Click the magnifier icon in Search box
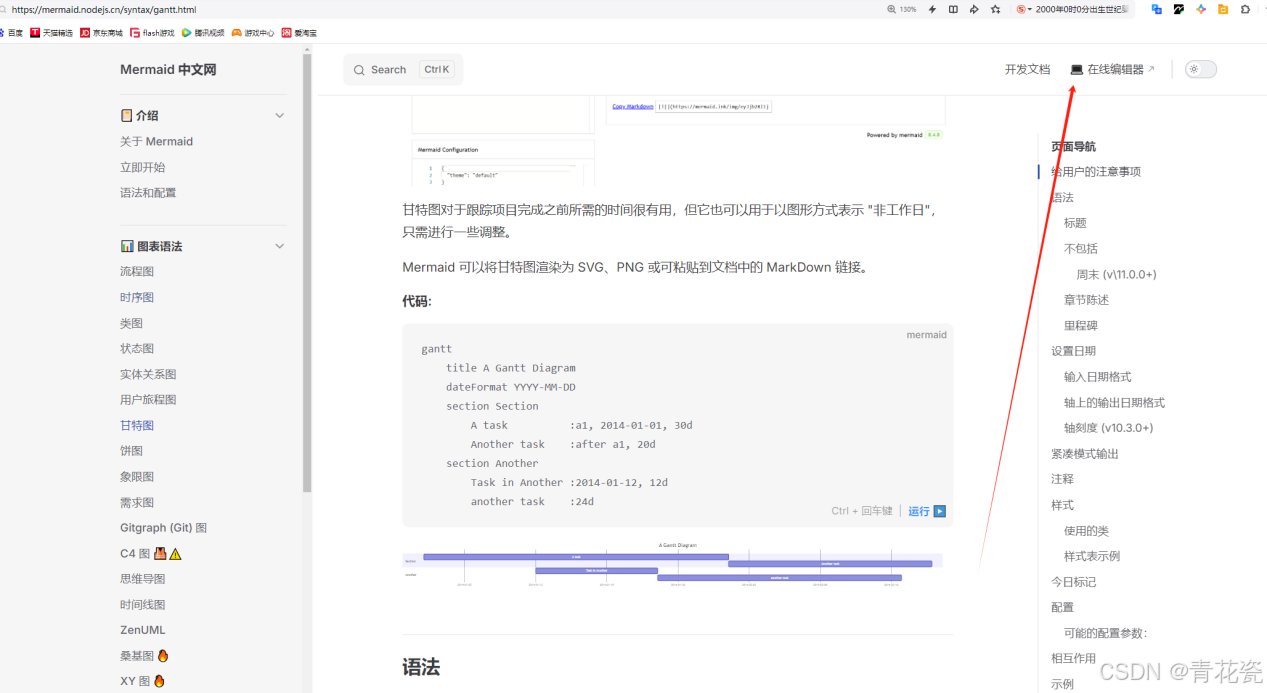 click(x=359, y=70)
